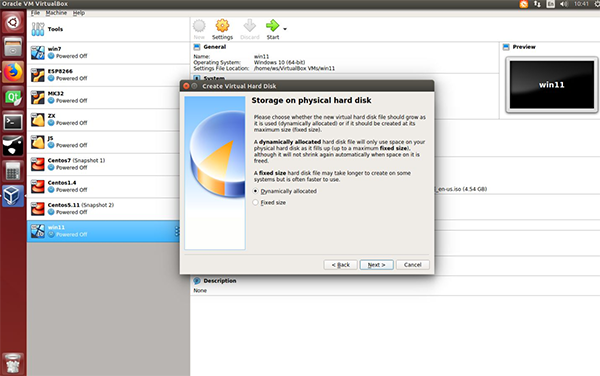
Task: Click the VirtualBox cube launcher icon
Action: click(13, 196)
